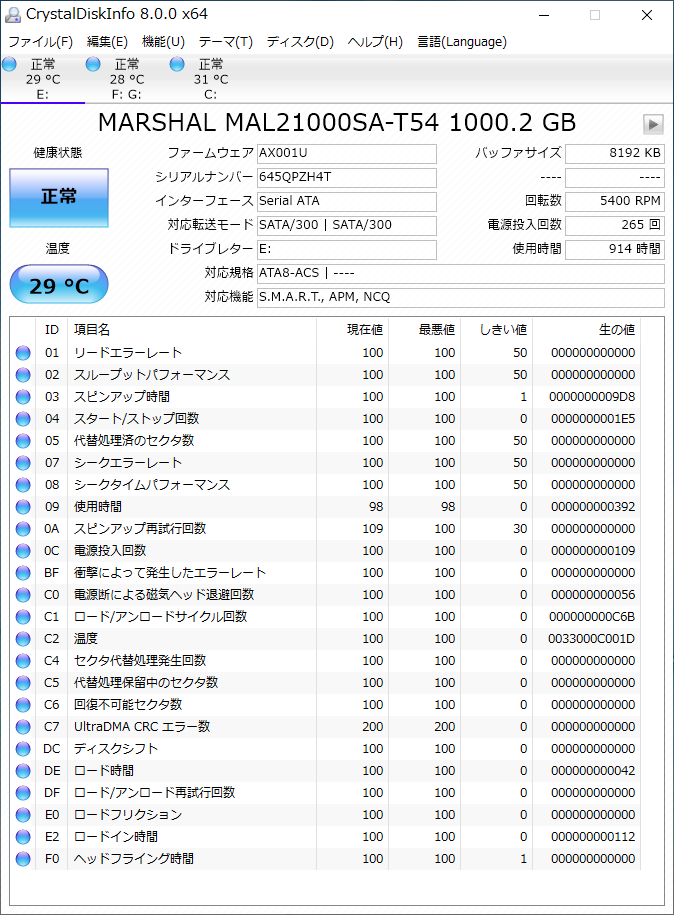This screenshot has width=674, height=915.
Task: Click the rotation rate field 5400 RPM
Action: click(614, 201)
